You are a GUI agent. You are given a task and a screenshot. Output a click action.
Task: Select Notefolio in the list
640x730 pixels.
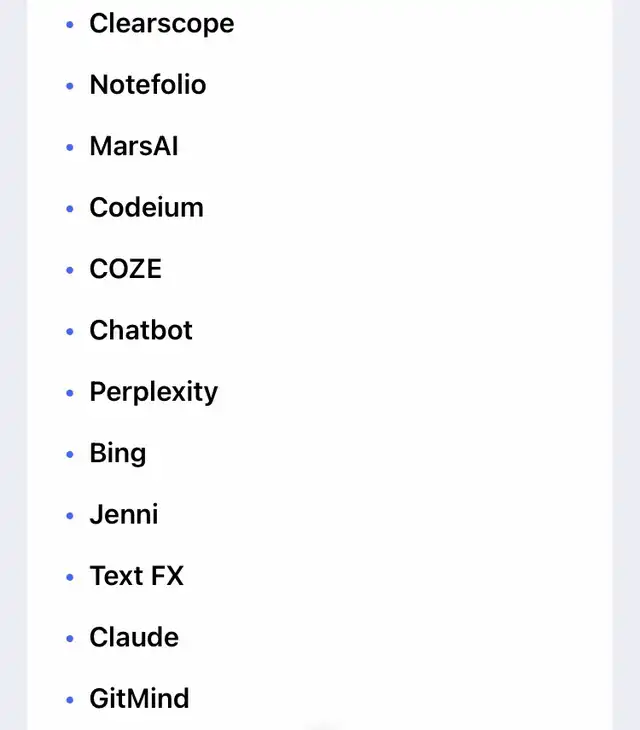(x=147, y=85)
